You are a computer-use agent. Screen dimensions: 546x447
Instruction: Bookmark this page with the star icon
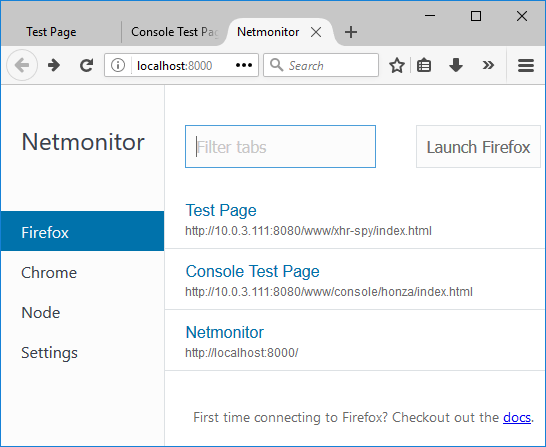397,65
